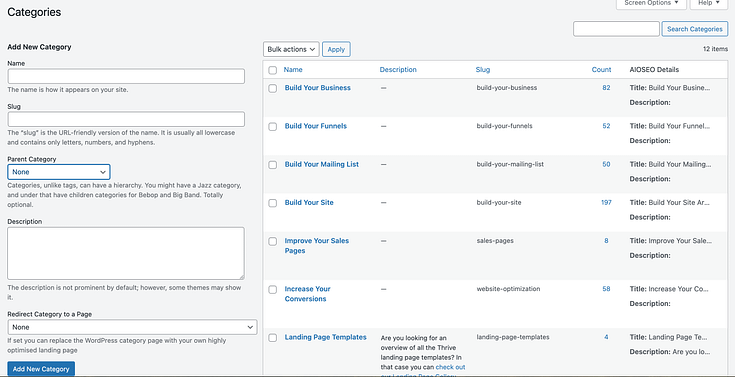The width and height of the screenshot is (735, 377).
Task: Open the Improve Your Sales Pages category
Action: [x=317, y=246]
